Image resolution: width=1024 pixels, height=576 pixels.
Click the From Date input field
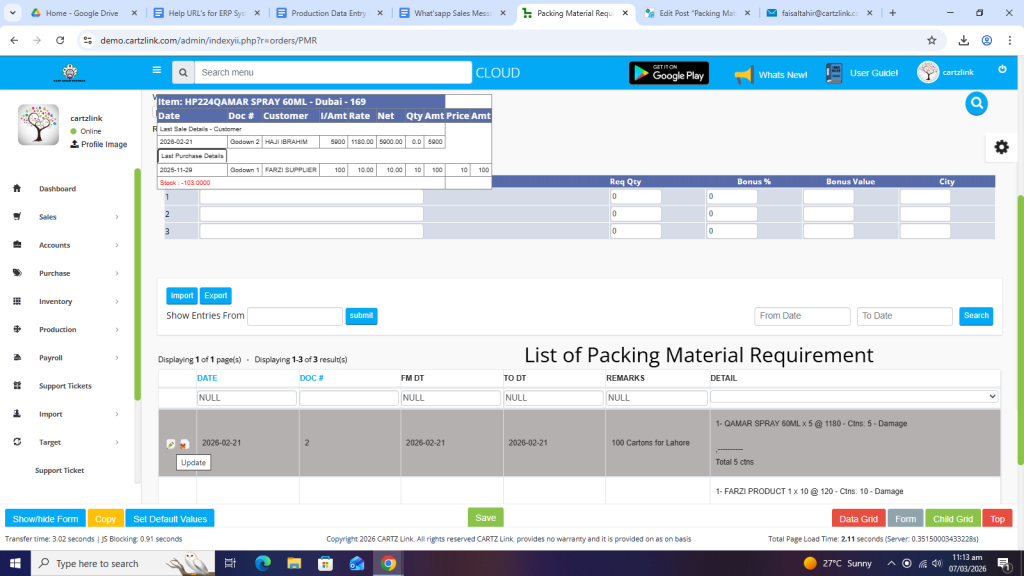coord(802,316)
